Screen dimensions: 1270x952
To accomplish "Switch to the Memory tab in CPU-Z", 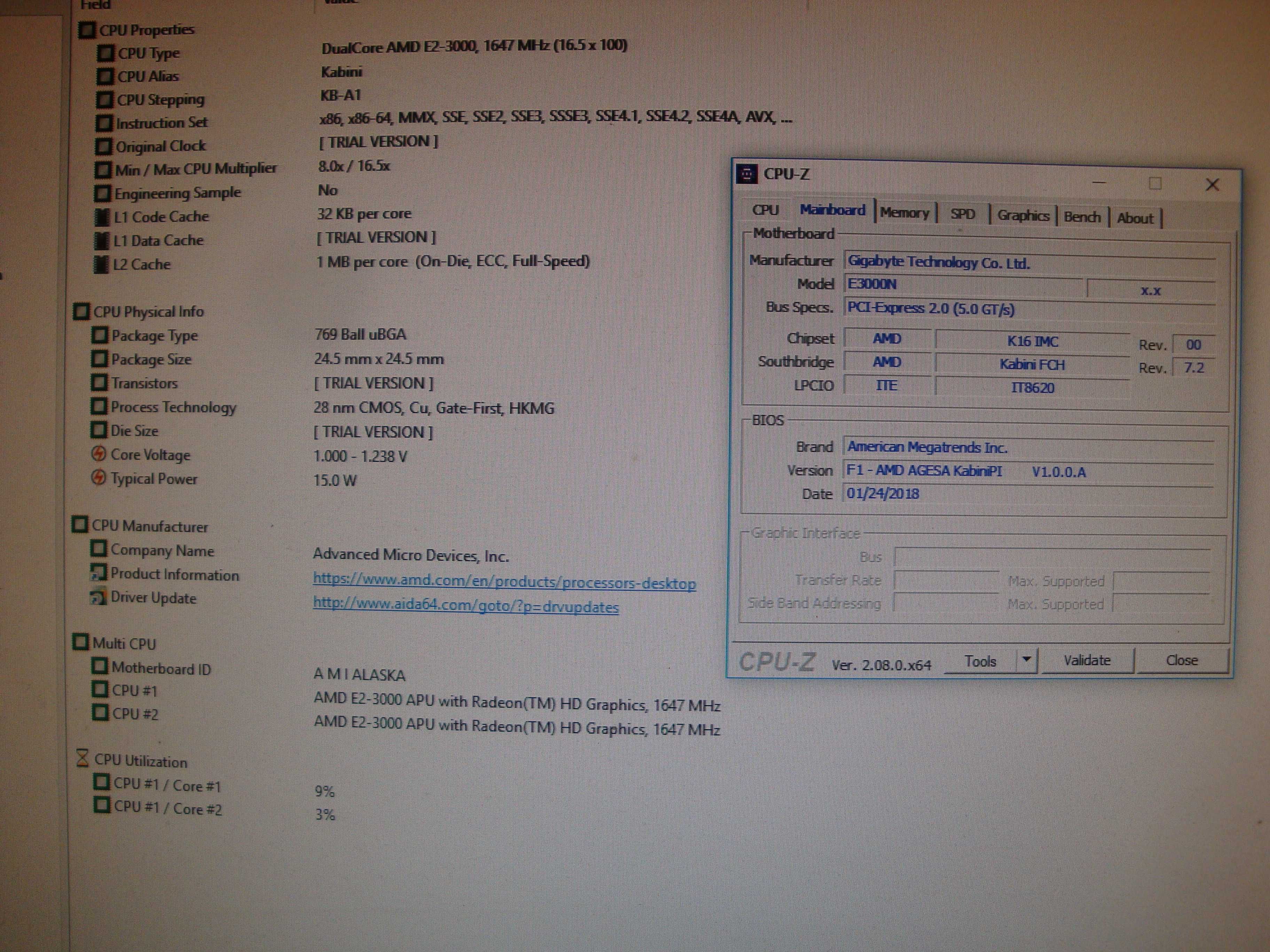I will click(x=905, y=213).
